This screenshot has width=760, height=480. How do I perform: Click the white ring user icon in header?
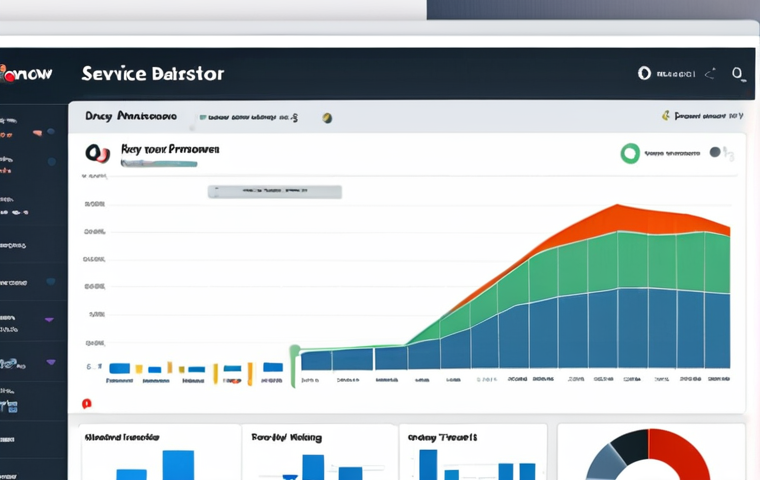pyautogui.click(x=644, y=73)
